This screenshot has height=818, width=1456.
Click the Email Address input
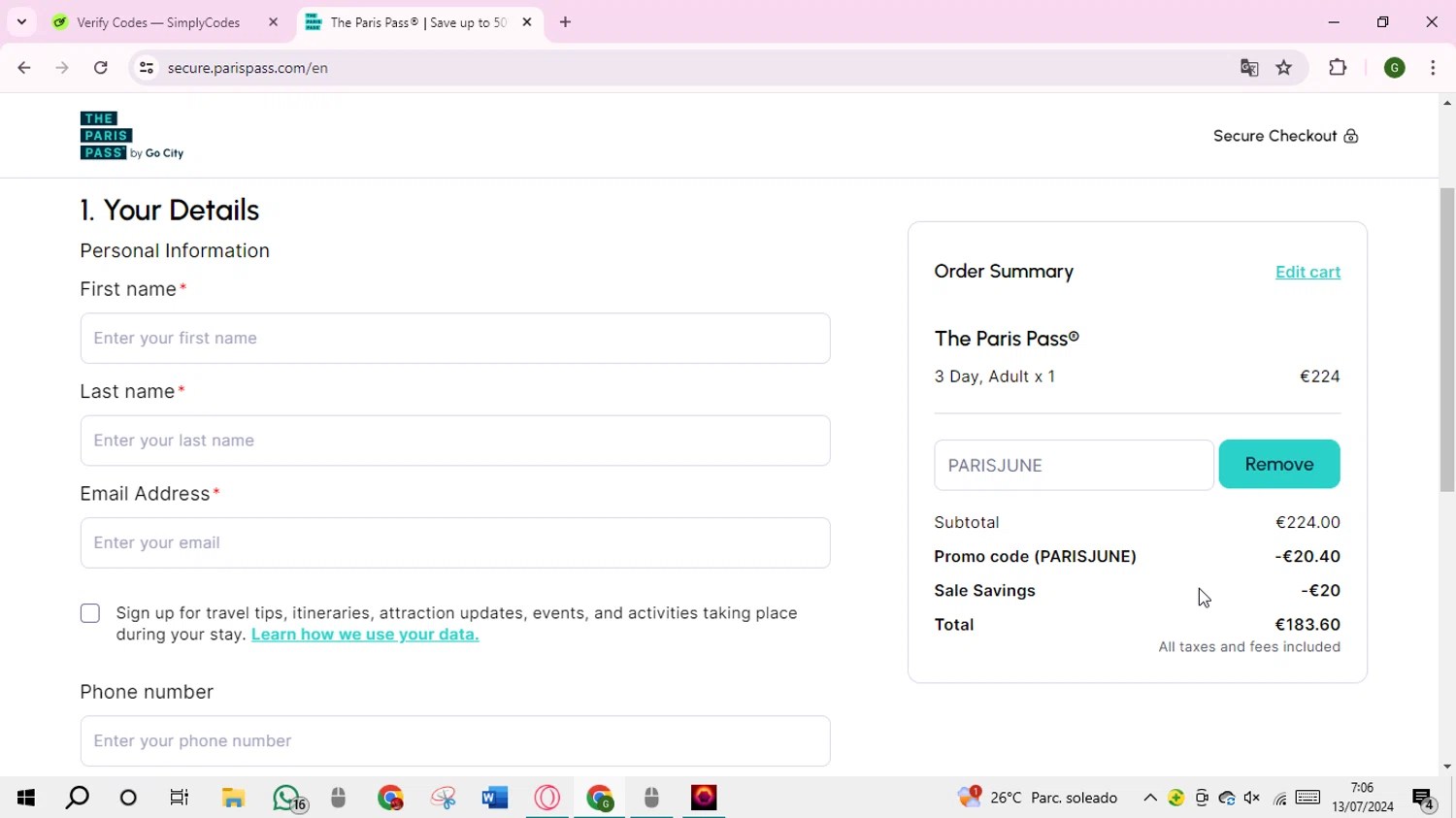[455, 543]
